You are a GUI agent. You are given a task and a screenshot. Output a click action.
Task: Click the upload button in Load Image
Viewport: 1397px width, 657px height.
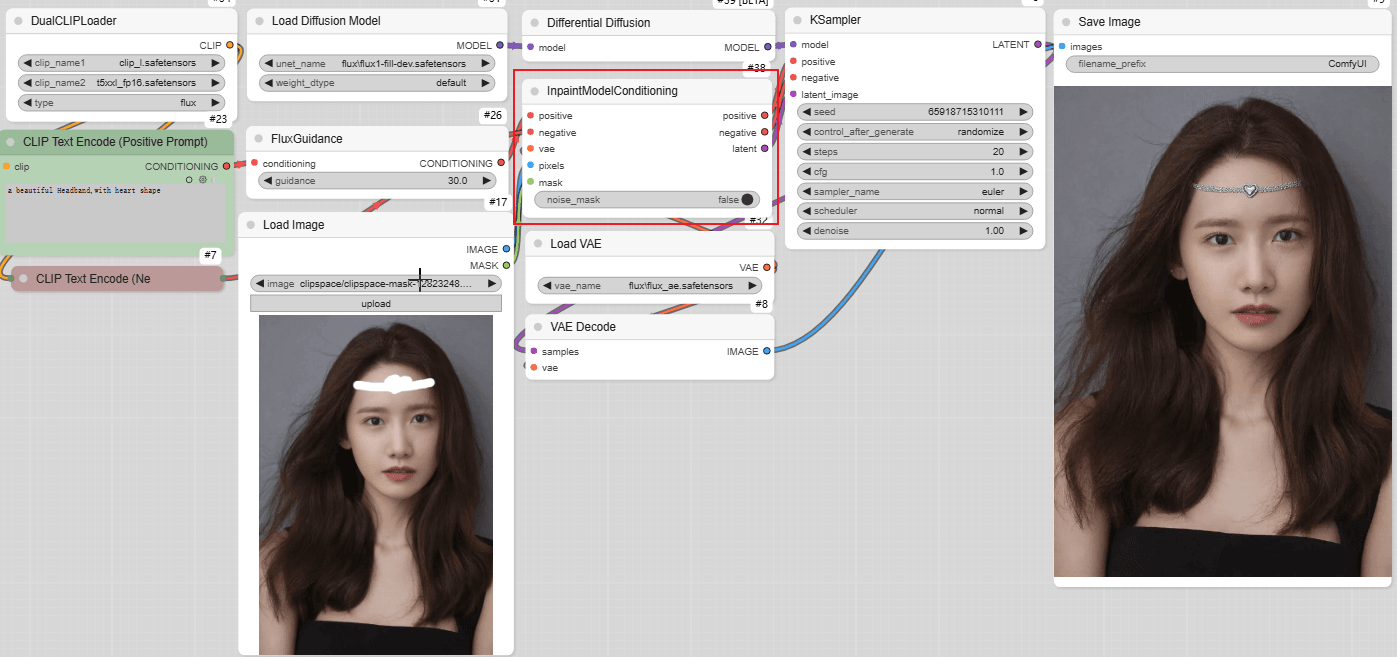376,303
